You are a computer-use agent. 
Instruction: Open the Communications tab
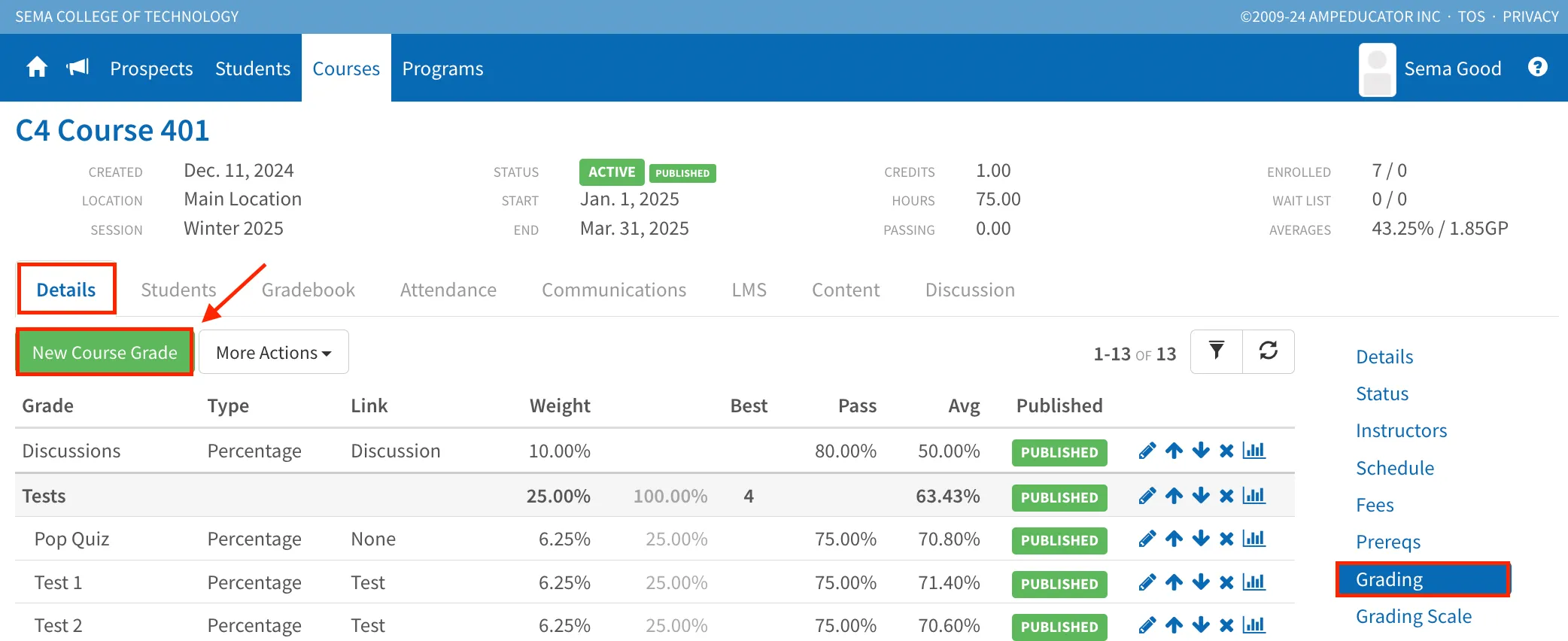click(x=614, y=290)
